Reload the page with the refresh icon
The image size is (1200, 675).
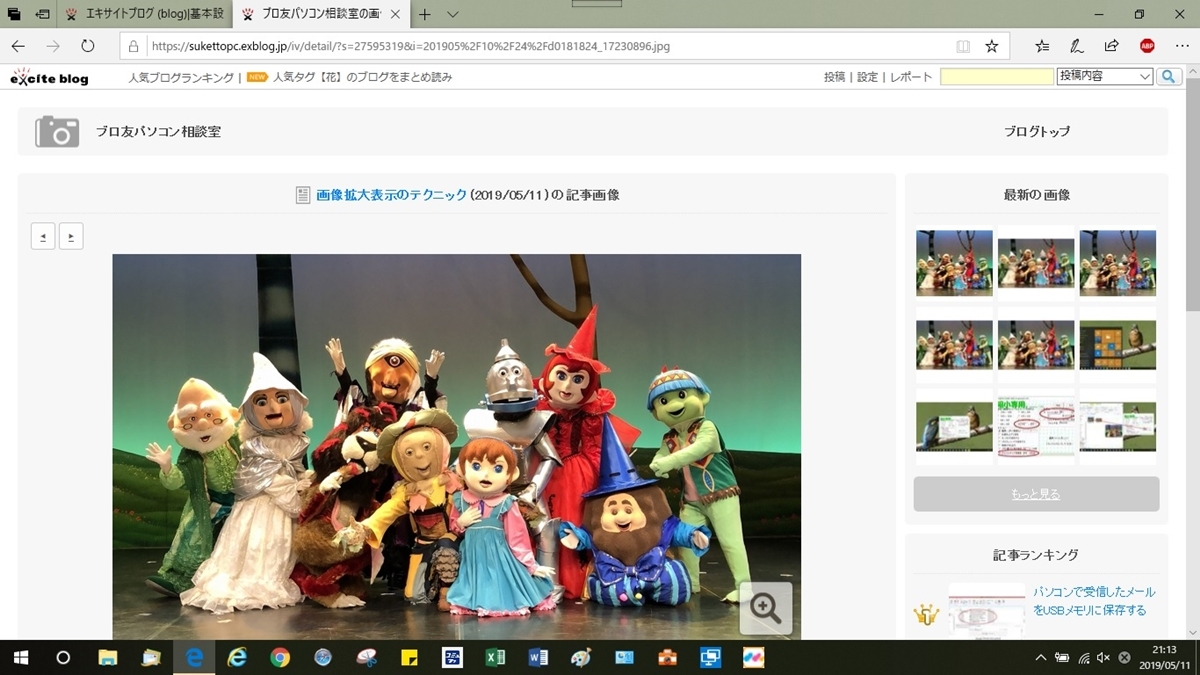[88, 46]
